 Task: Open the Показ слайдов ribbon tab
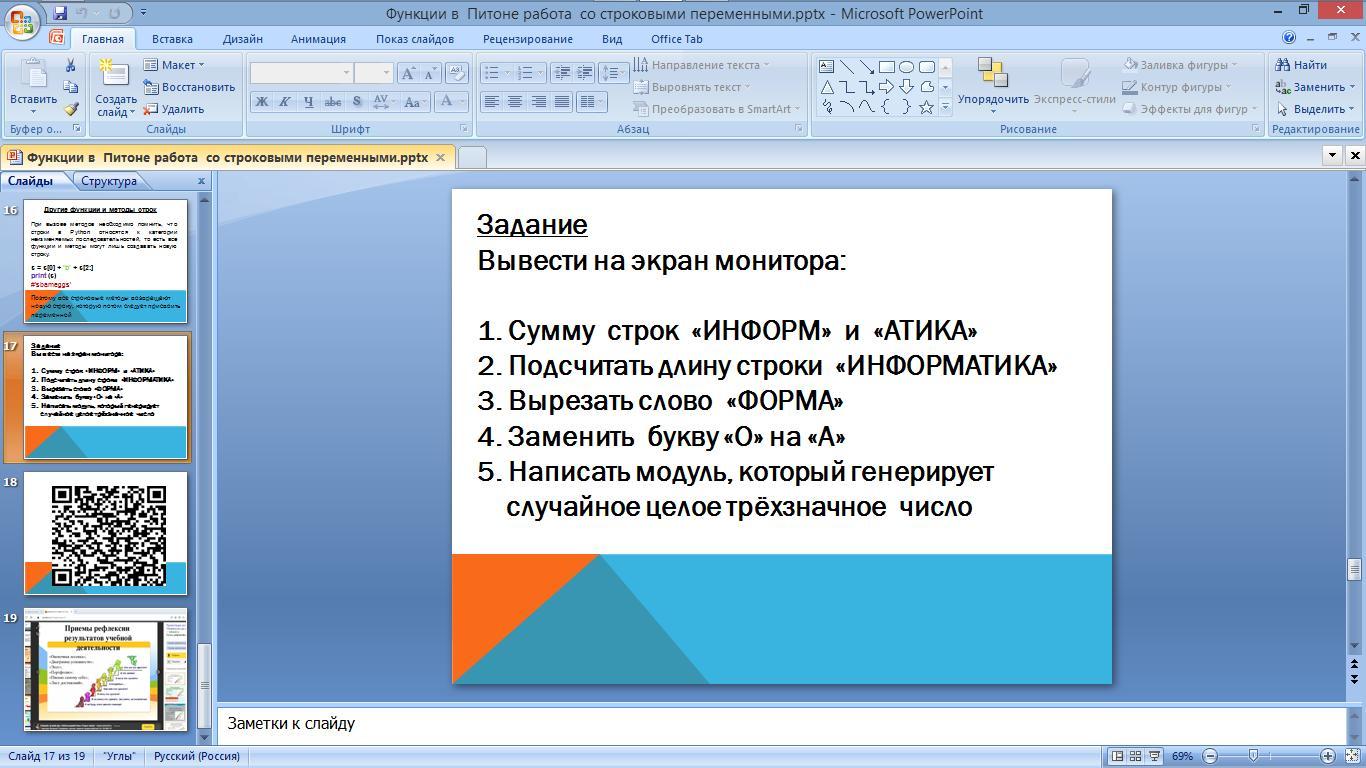coord(415,39)
